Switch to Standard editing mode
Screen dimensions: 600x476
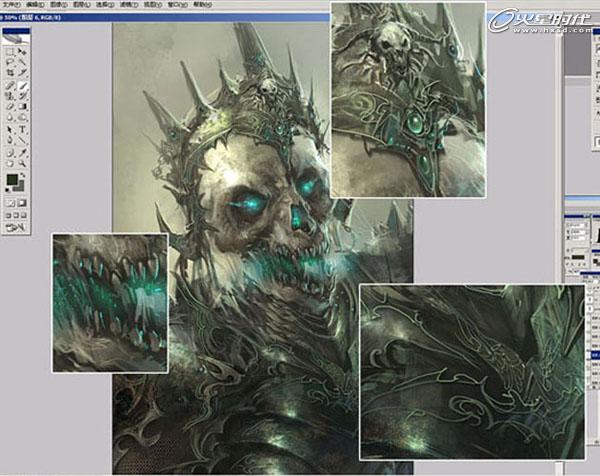[x=10, y=203]
